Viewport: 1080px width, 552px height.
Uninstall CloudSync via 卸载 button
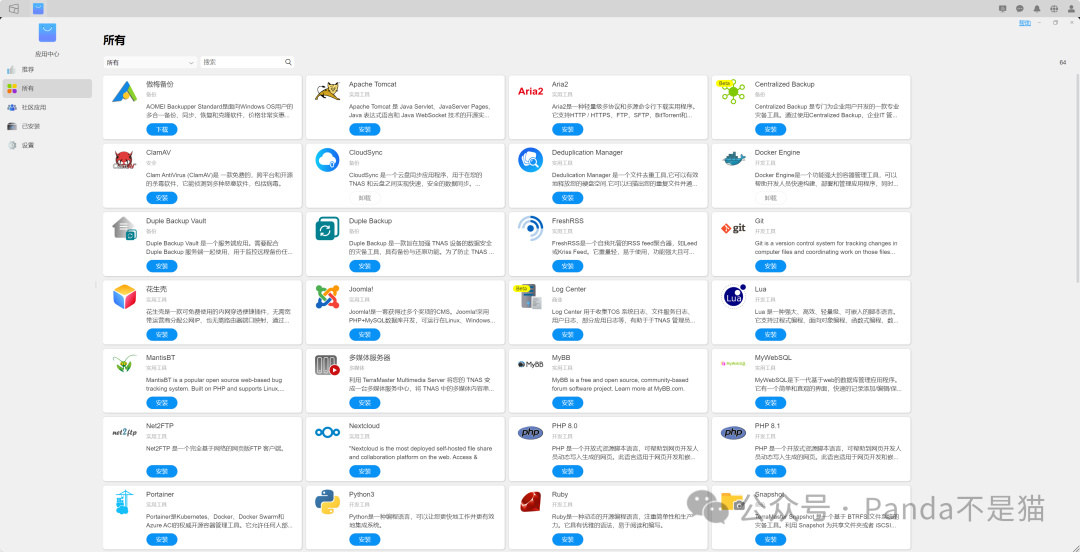coord(364,198)
